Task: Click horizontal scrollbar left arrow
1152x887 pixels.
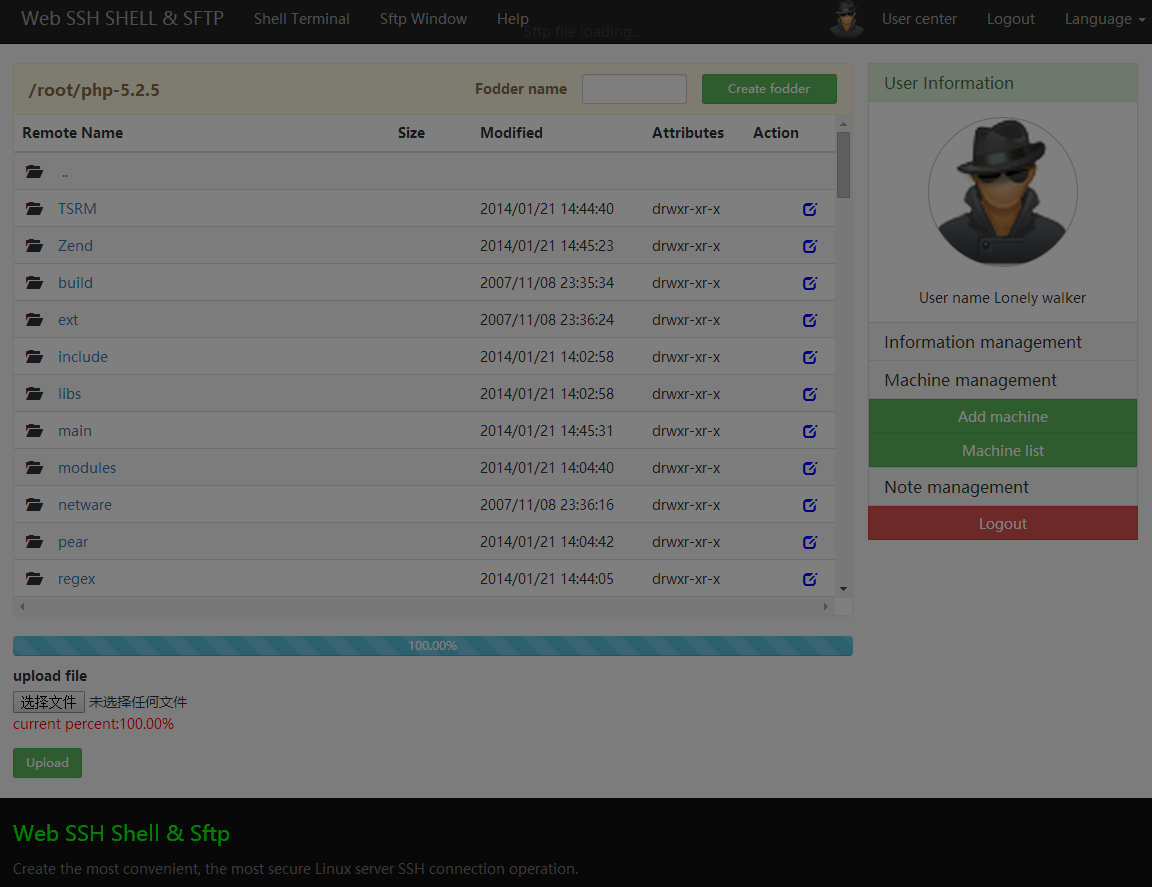Action: tap(22, 606)
